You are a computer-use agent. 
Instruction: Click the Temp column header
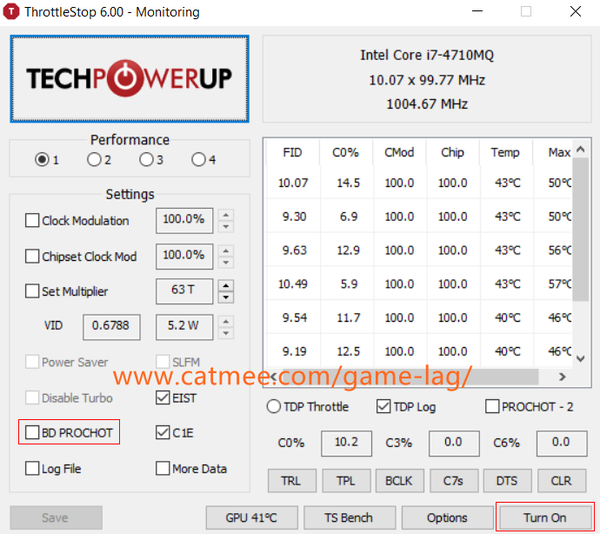506,153
